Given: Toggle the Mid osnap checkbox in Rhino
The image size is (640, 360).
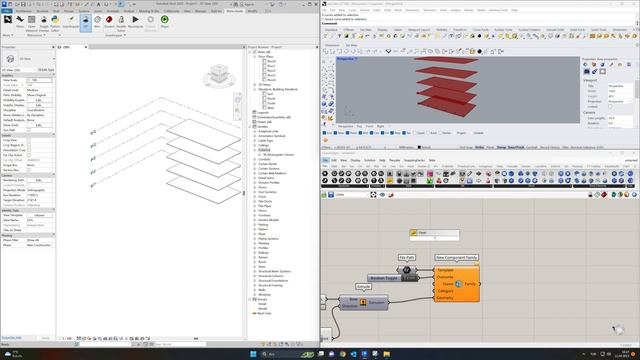Looking at the screenshot, I should click(361, 133).
